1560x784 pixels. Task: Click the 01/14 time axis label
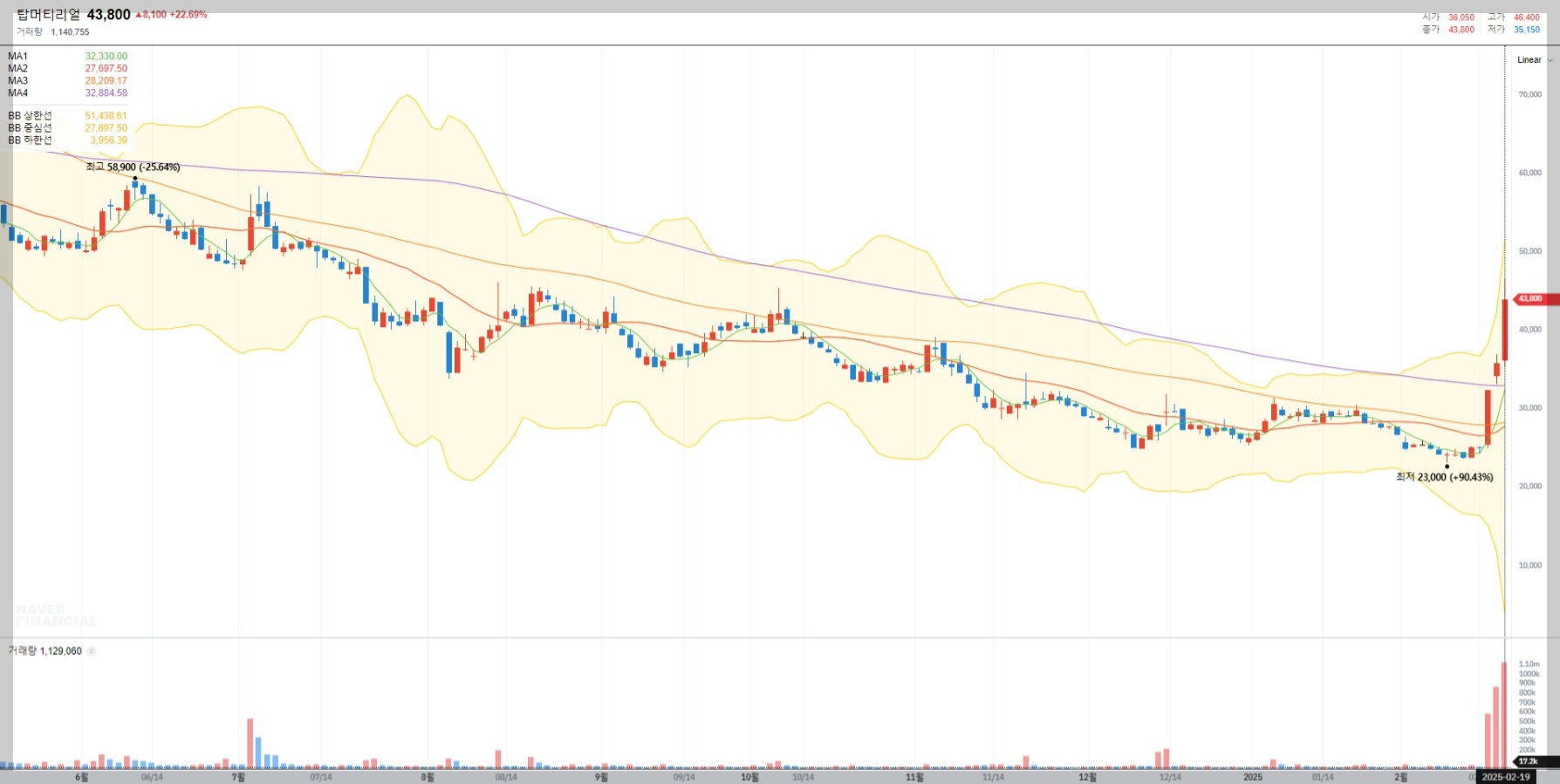(x=1323, y=777)
